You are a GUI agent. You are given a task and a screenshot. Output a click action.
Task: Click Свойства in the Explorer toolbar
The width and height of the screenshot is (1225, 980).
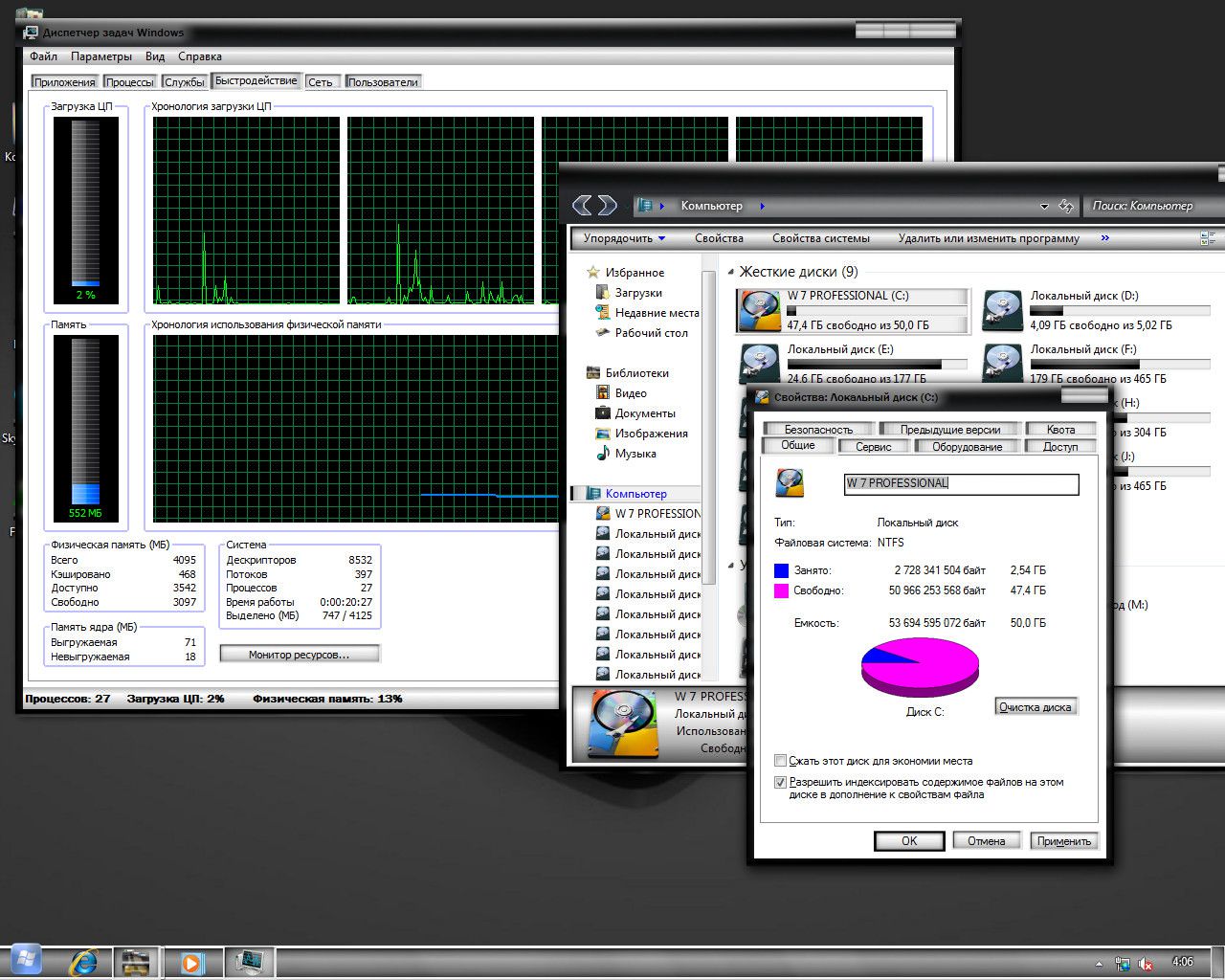click(x=719, y=238)
